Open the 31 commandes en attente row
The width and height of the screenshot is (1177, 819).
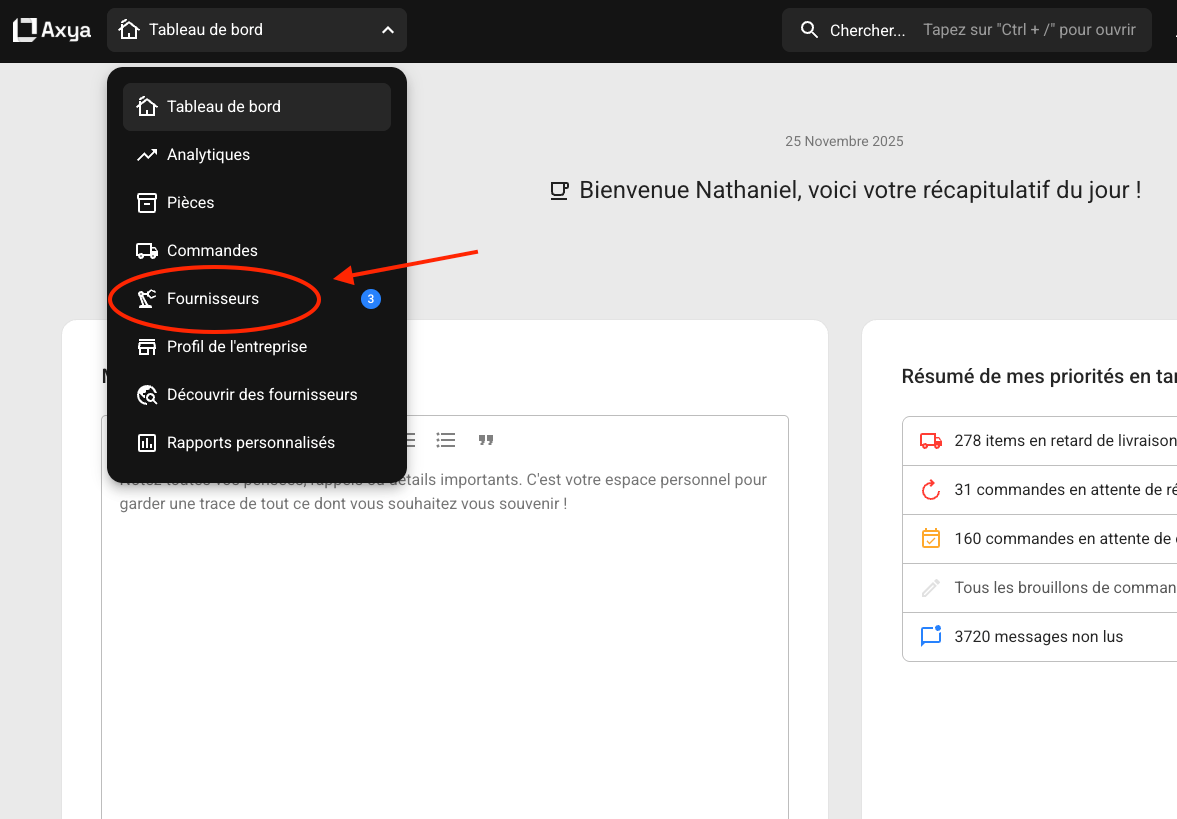(x=1060, y=490)
